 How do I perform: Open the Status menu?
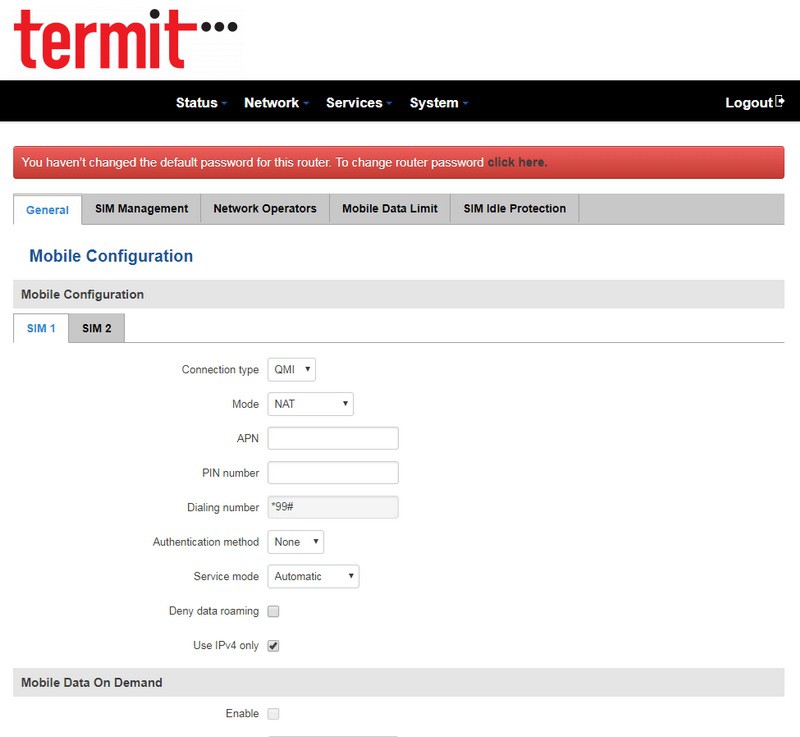[201, 103]
